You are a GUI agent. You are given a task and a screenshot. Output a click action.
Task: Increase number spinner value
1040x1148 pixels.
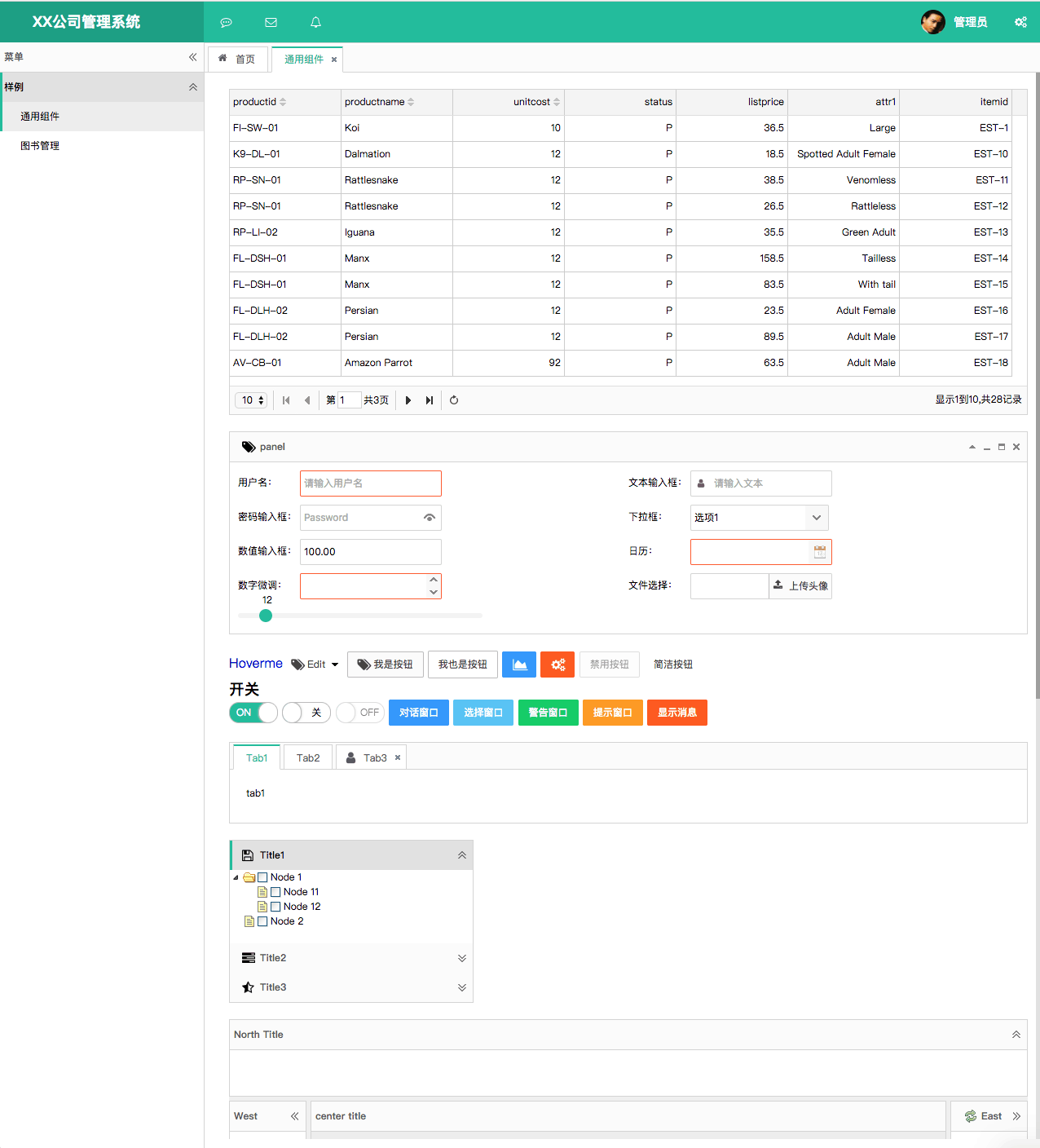coord(434,580)
